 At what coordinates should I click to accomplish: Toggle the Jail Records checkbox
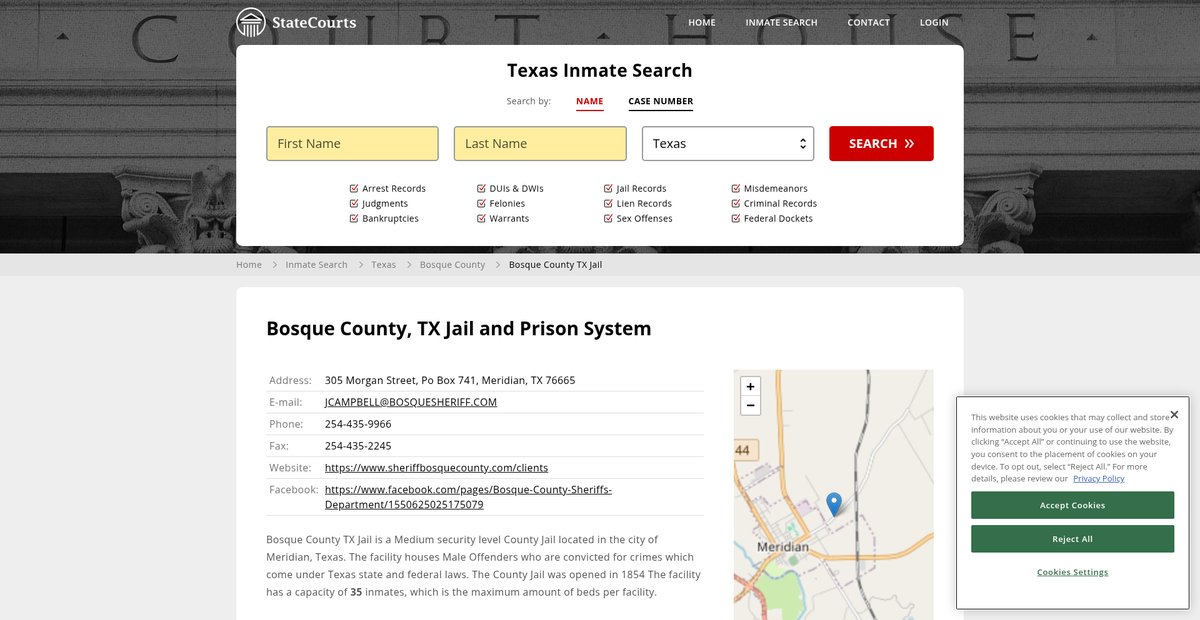click(x=608, y=188)
